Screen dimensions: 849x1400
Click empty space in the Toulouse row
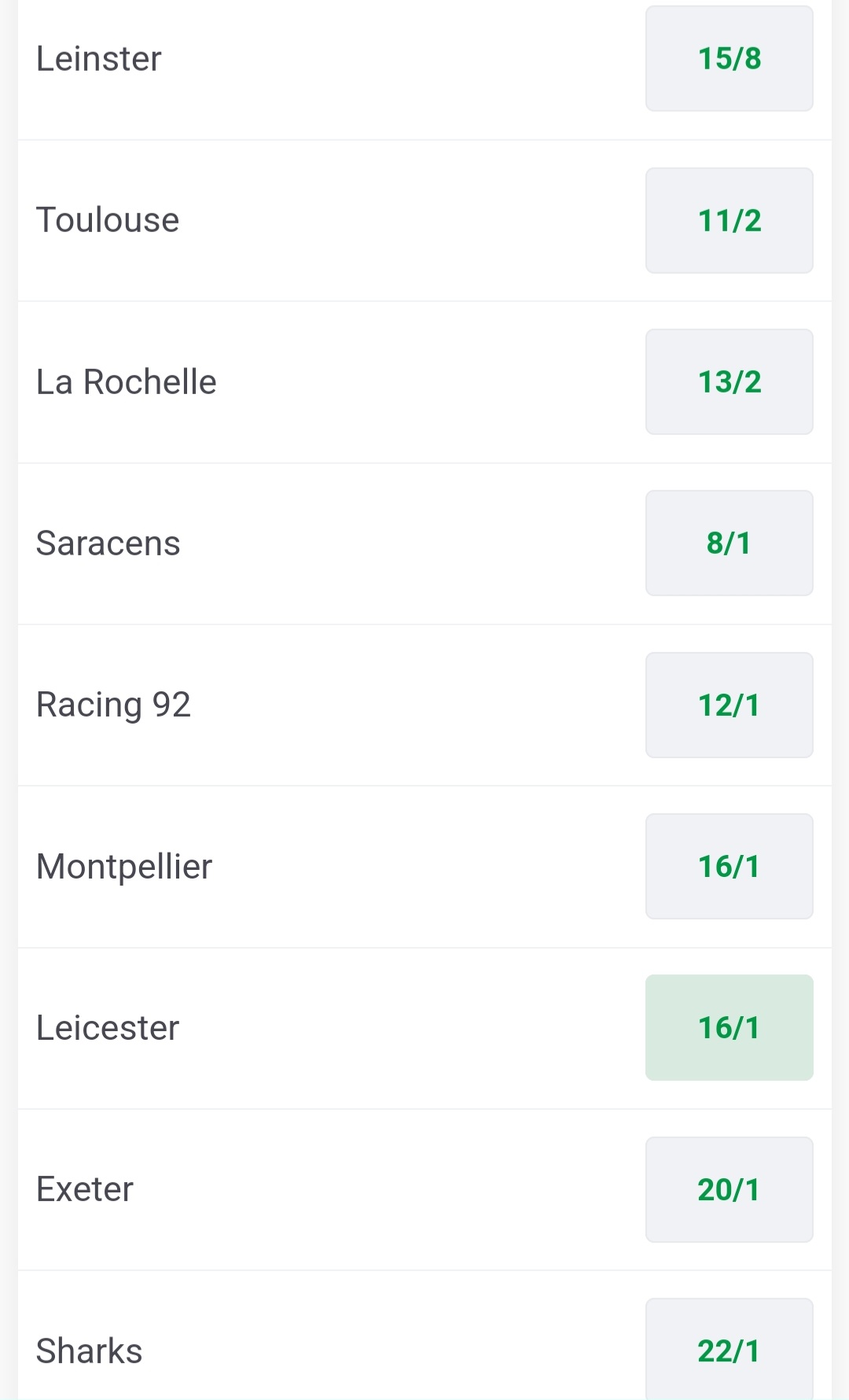point(409,220)
